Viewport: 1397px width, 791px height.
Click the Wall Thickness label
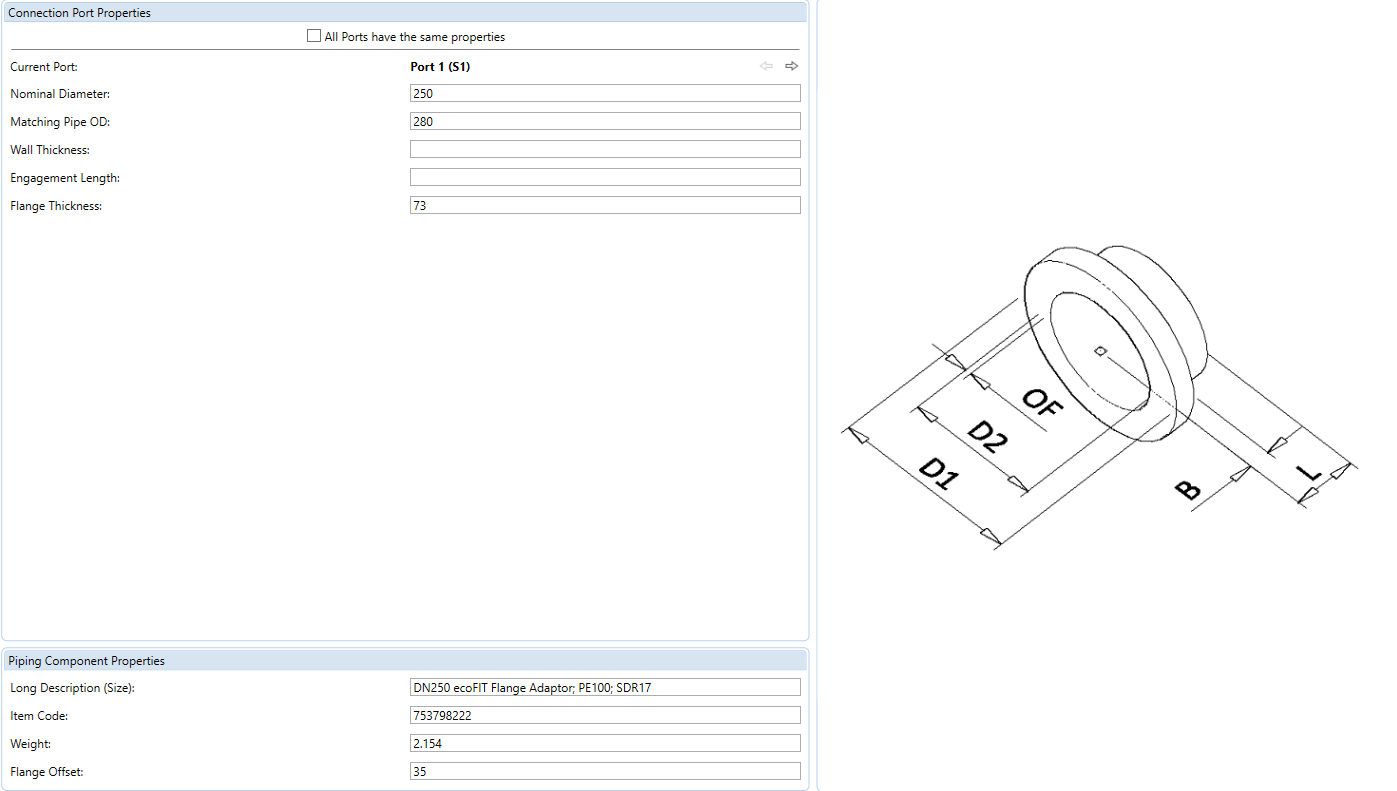(50, 150)
